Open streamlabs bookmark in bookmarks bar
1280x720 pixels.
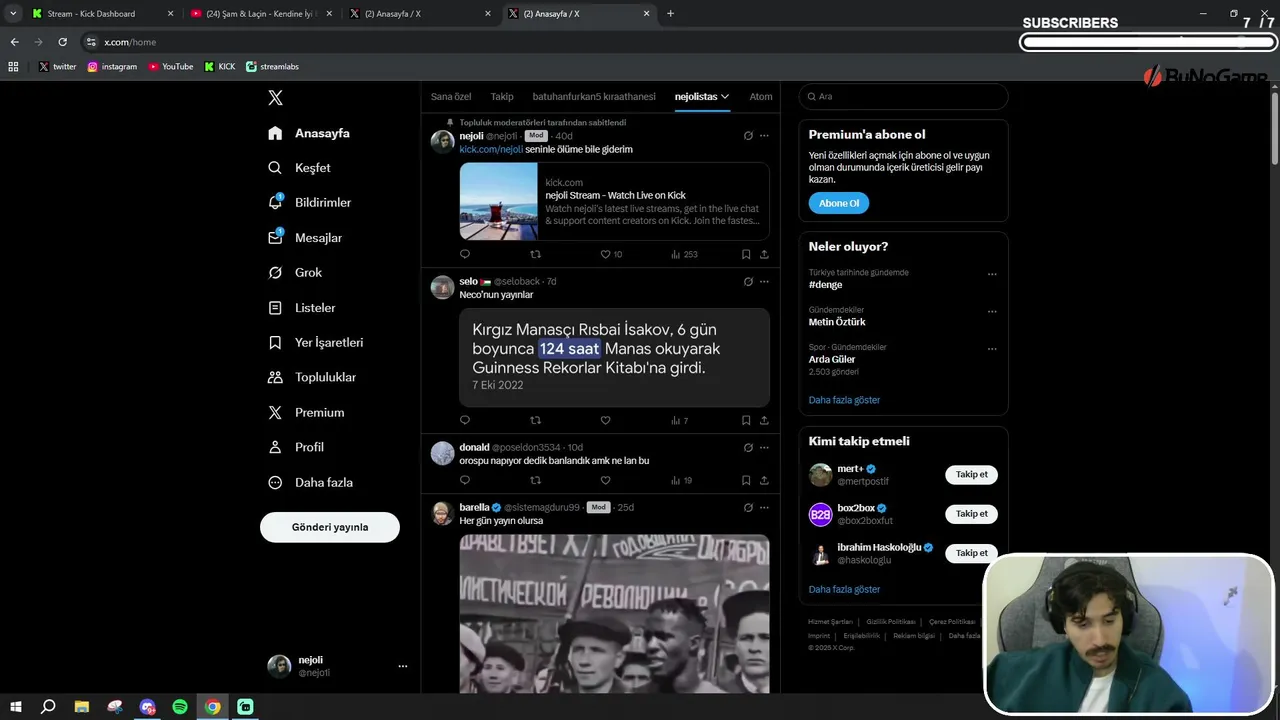[x=272, y=66]
